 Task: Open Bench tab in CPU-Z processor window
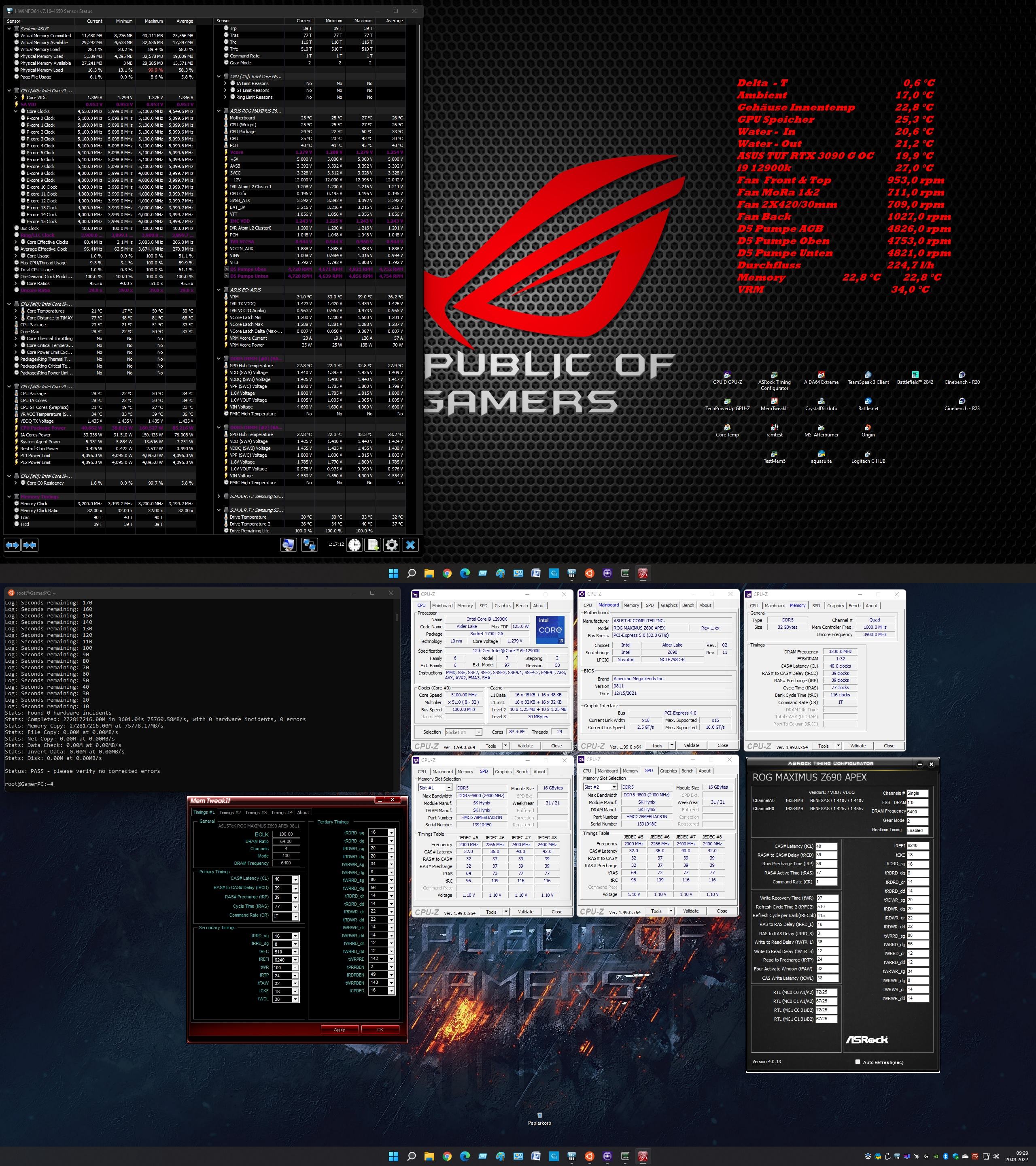tap(522, 606)
